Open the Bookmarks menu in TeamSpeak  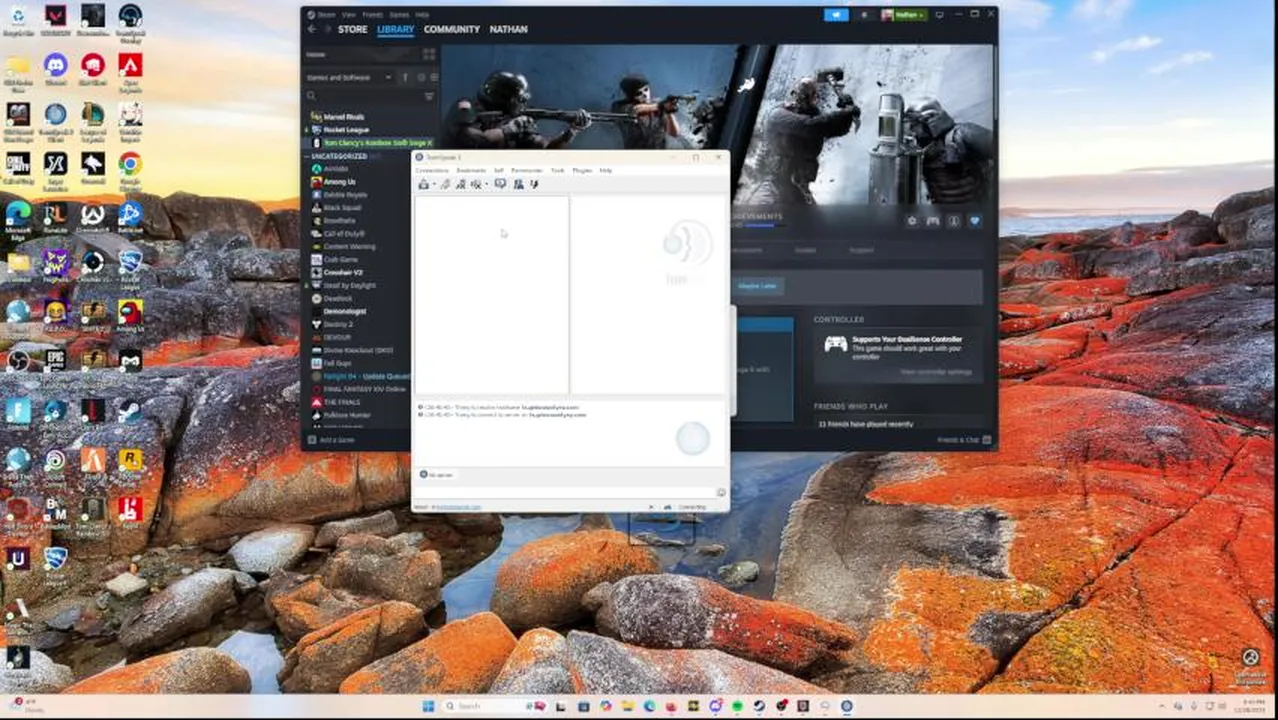pos(471,170)
